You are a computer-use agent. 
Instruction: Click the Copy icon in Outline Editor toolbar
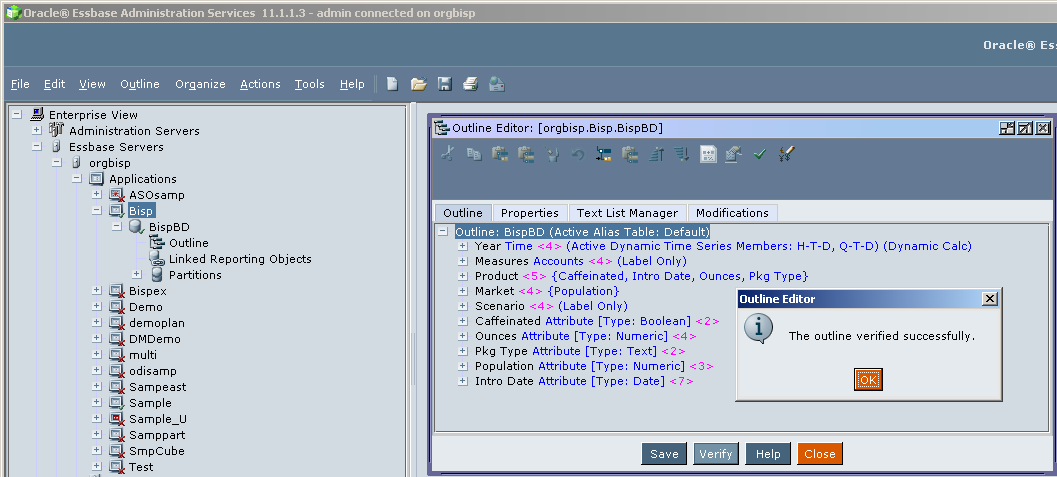(x=474, y=154)
